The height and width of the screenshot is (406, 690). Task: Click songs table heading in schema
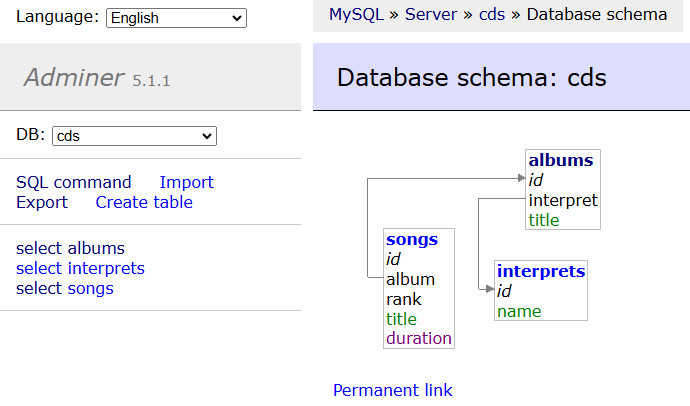click(412, 240)
